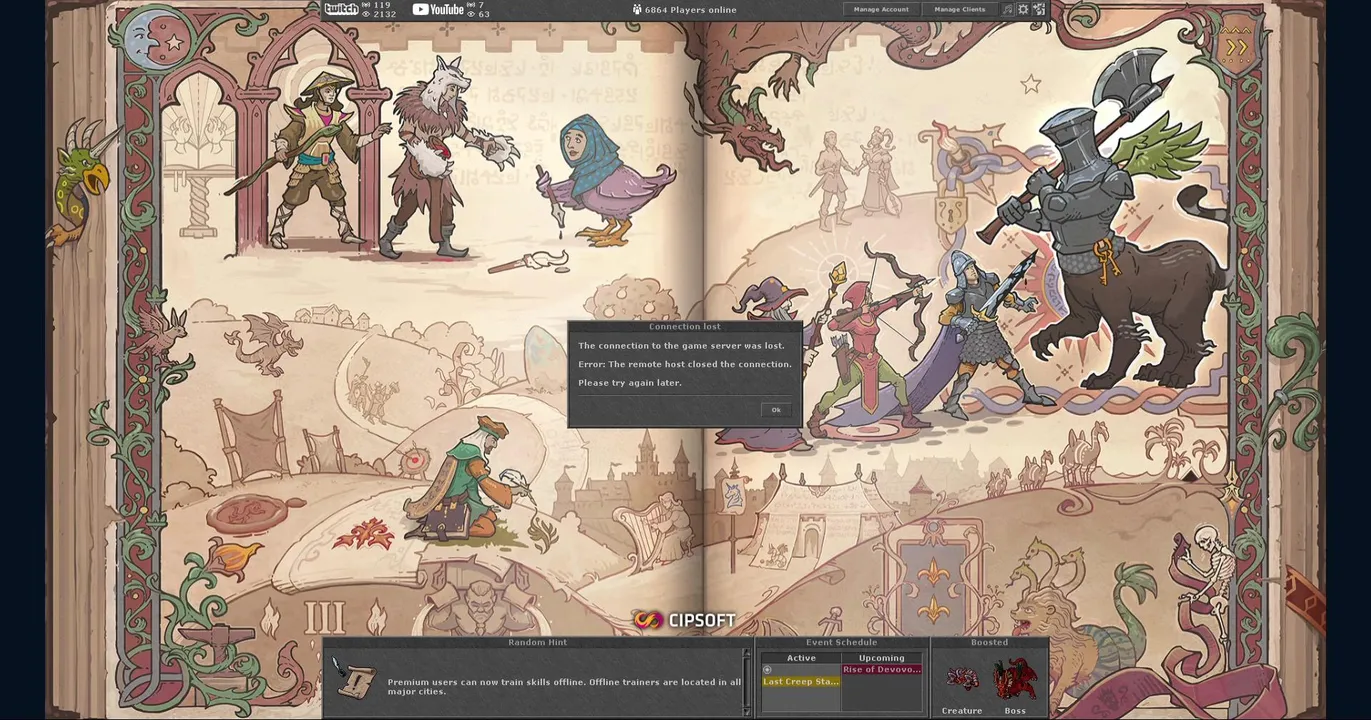Click Twitch viewer count '2132'

point(385,14)
